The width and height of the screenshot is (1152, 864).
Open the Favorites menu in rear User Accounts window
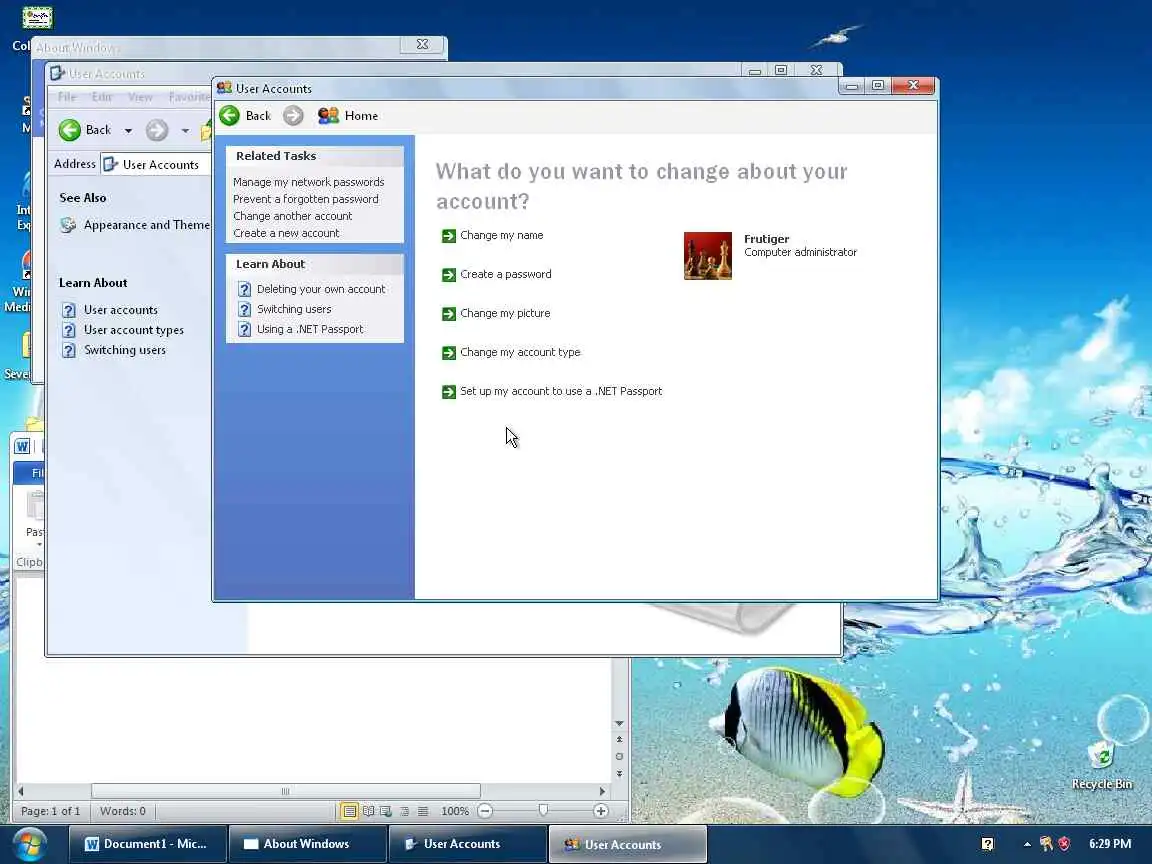[189, 97]
